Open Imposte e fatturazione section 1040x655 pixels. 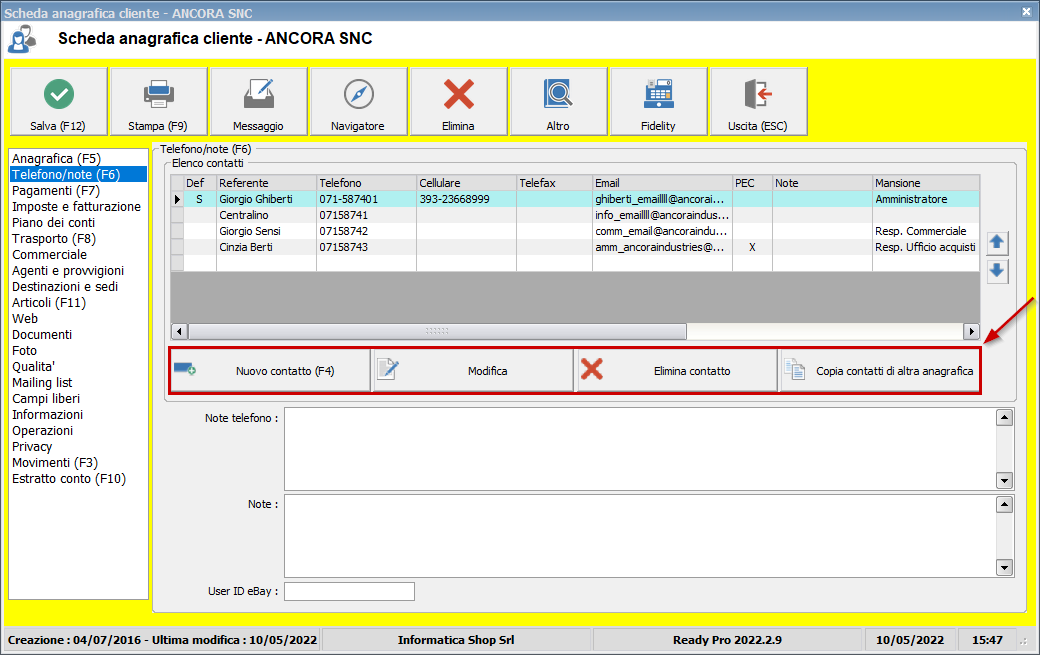tap(76, 206)
